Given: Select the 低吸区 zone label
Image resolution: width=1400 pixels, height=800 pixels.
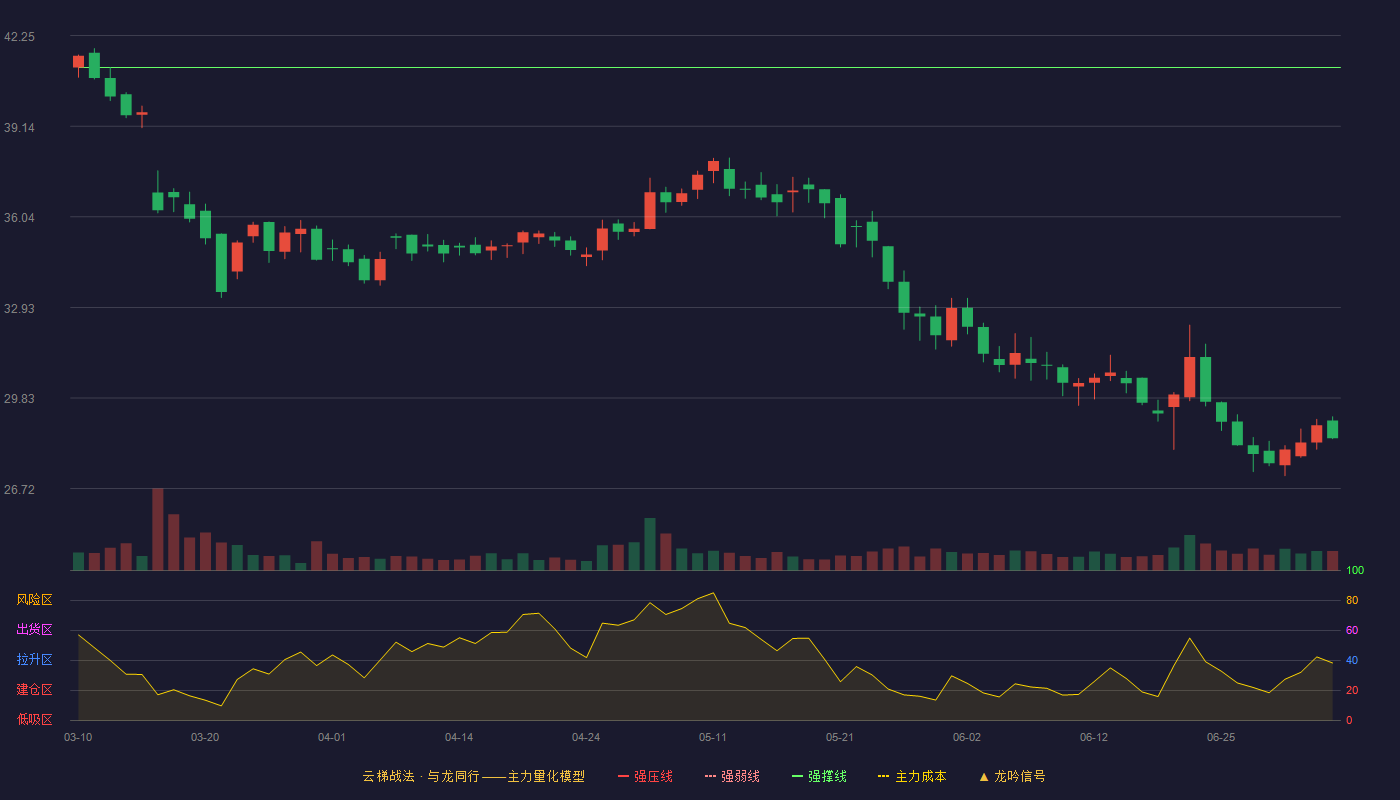Looking at the screenshot, I should 34,719.
